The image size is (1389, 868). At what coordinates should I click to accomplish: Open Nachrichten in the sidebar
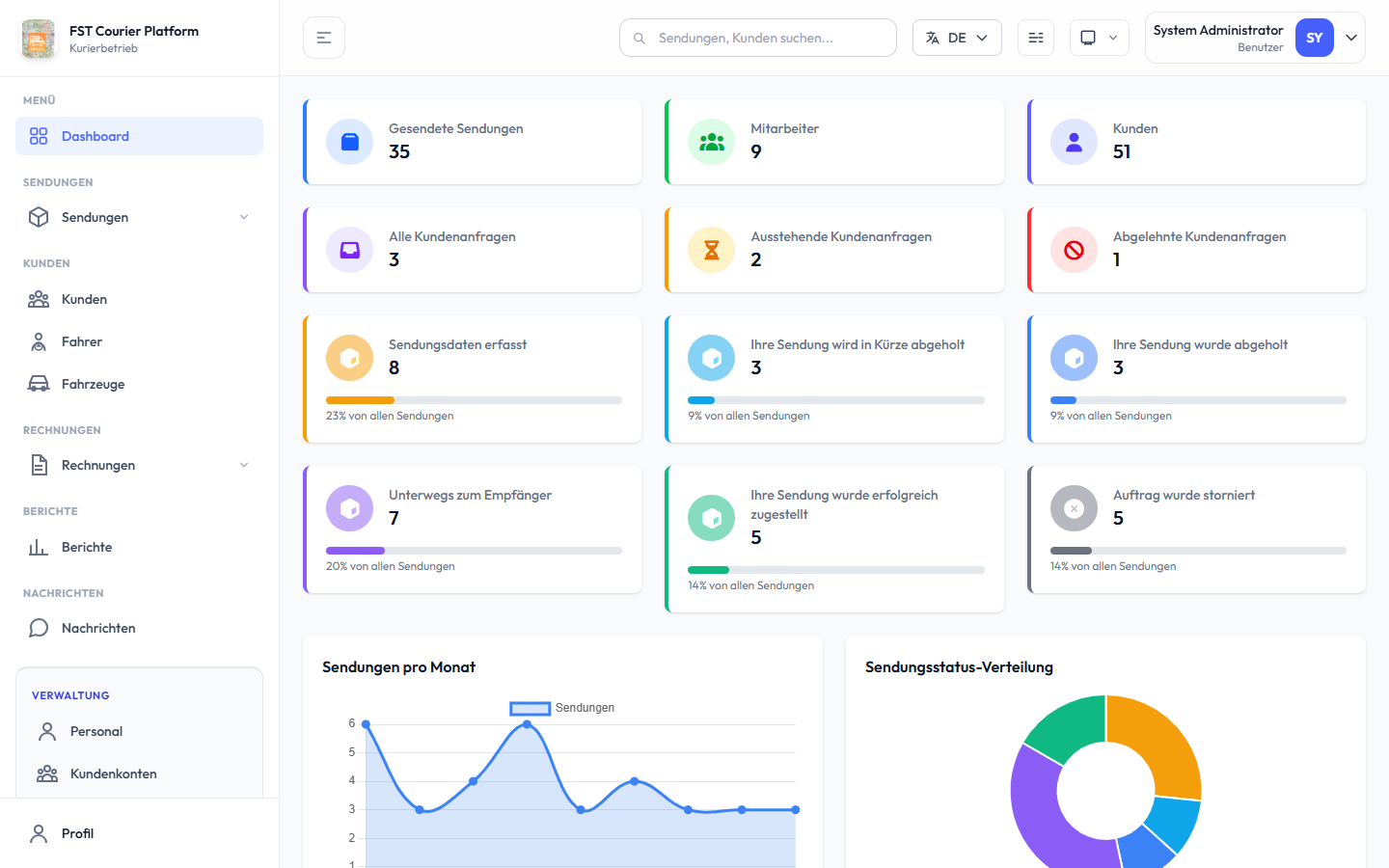coord(139,628)
